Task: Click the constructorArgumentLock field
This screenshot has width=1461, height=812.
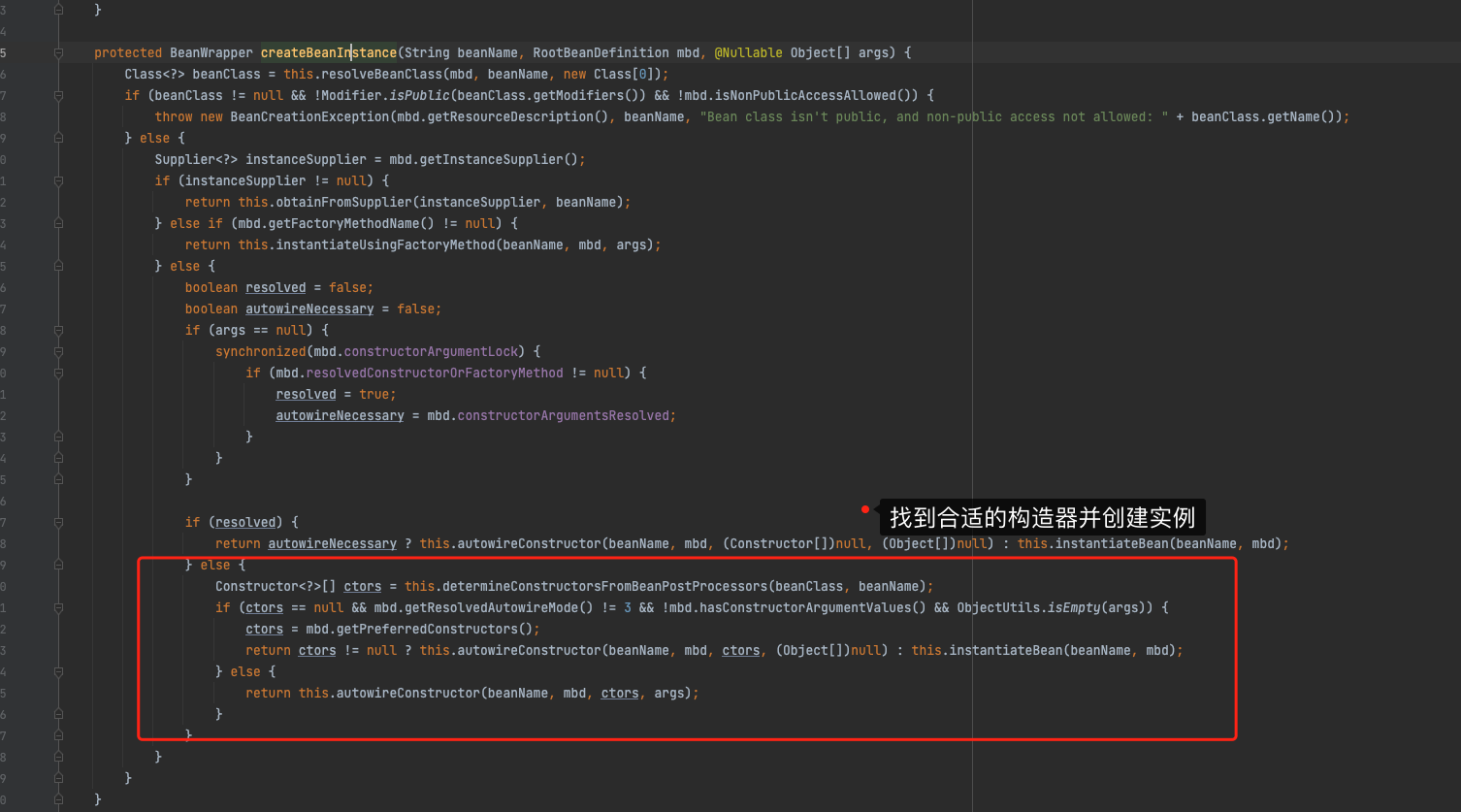Action: point(432,352)
